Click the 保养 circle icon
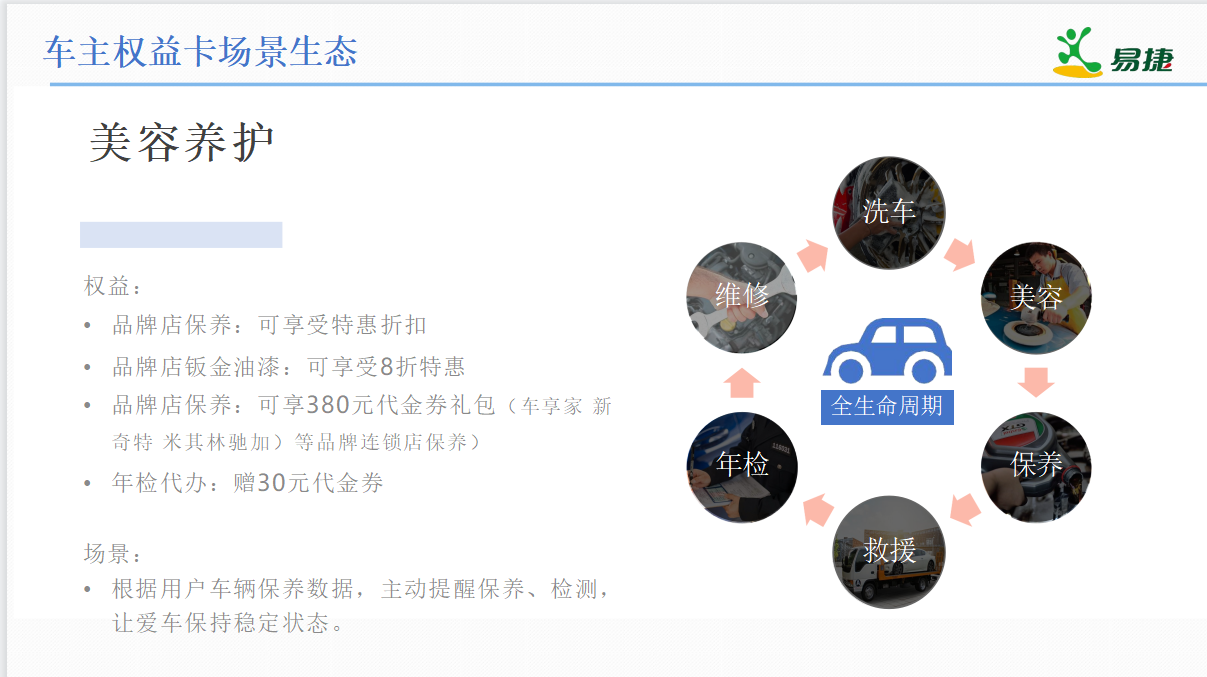 (1035, 466)
